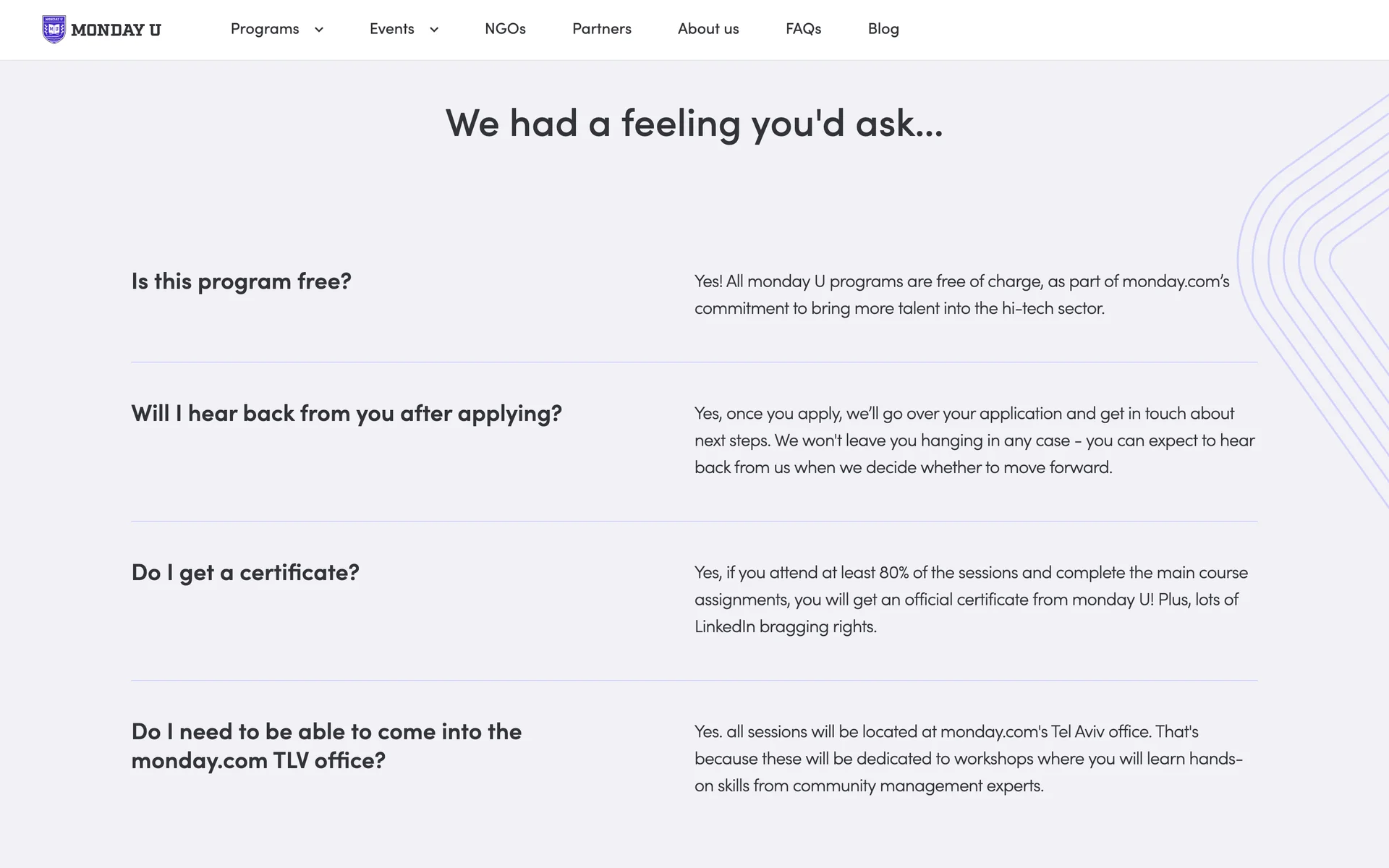
Task: Visit the About us page
Action: tap(708, 29)
